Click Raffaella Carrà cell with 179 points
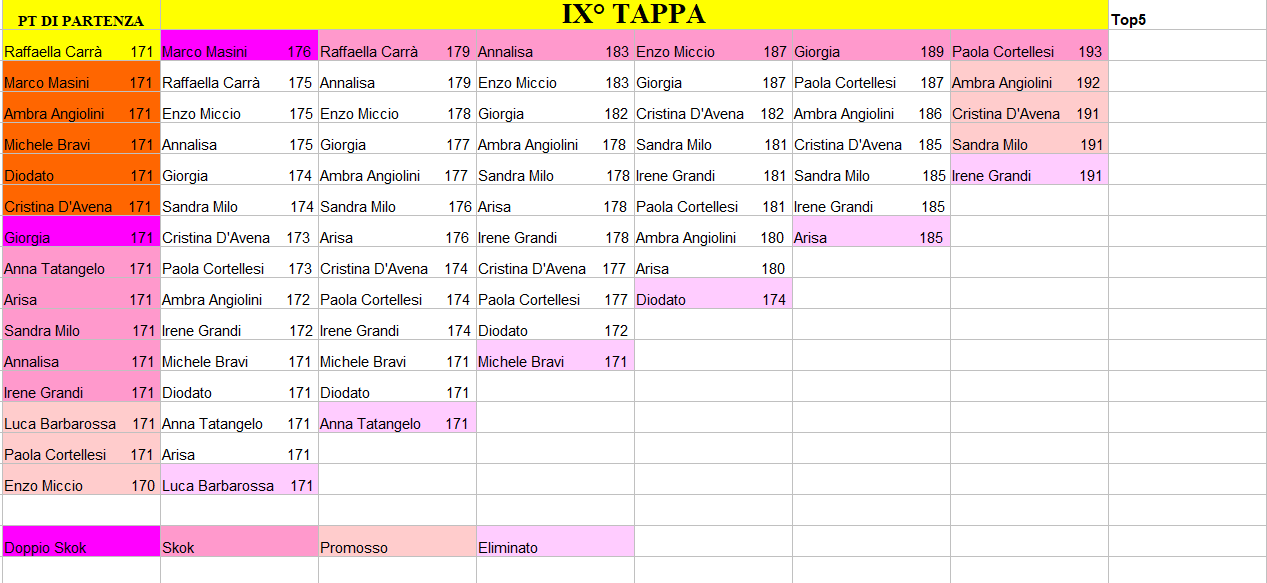1267x583 pixels. pos(396,52)
